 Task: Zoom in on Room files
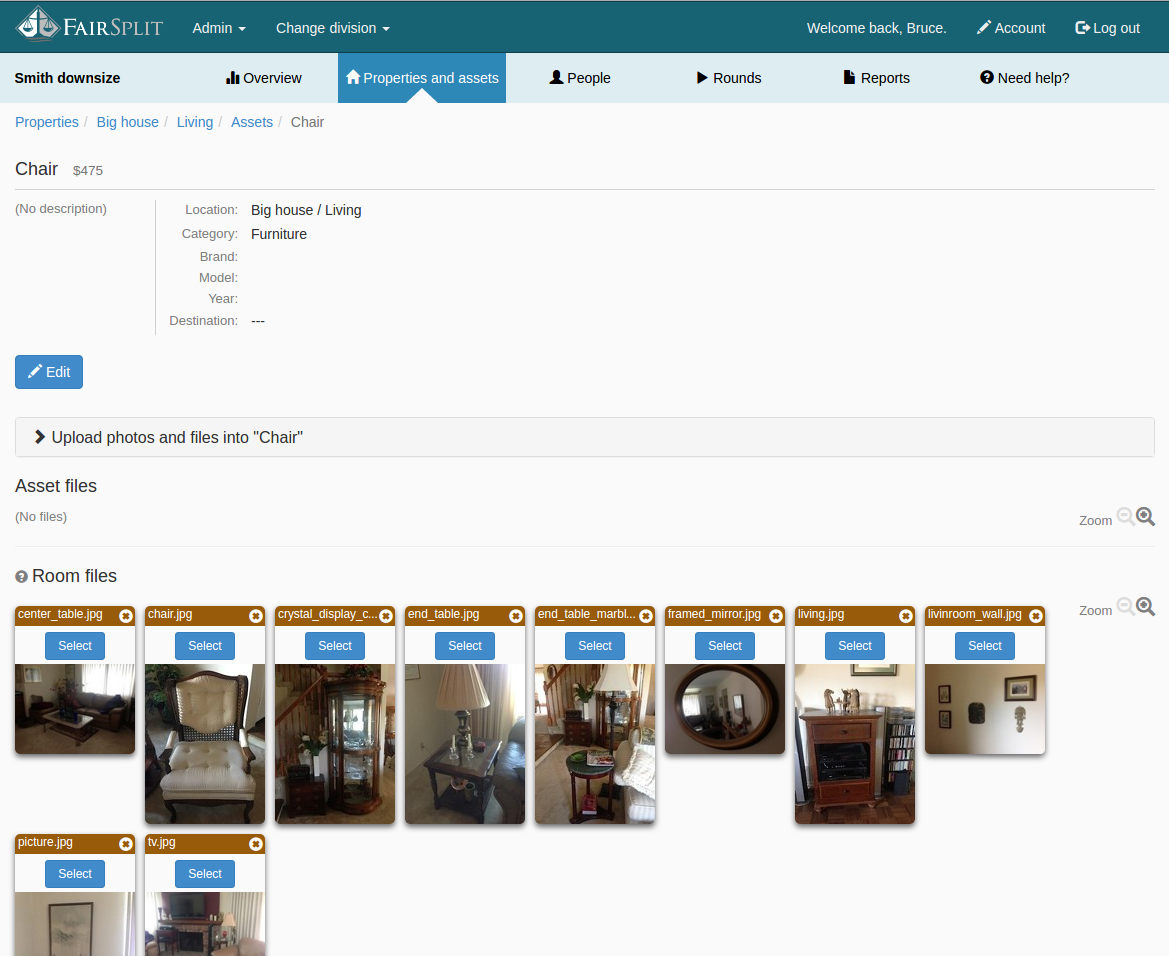tap(1146, 607)
